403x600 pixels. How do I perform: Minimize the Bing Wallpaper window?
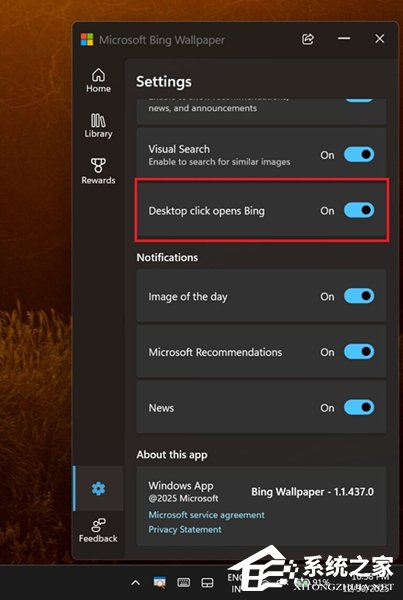click(344, 38)
